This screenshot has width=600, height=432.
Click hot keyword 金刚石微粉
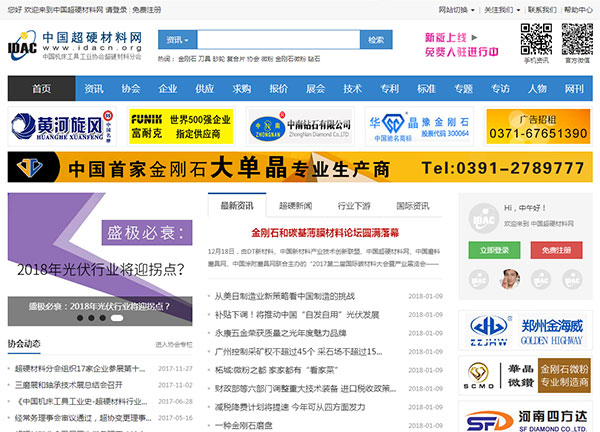coord(290,59)
